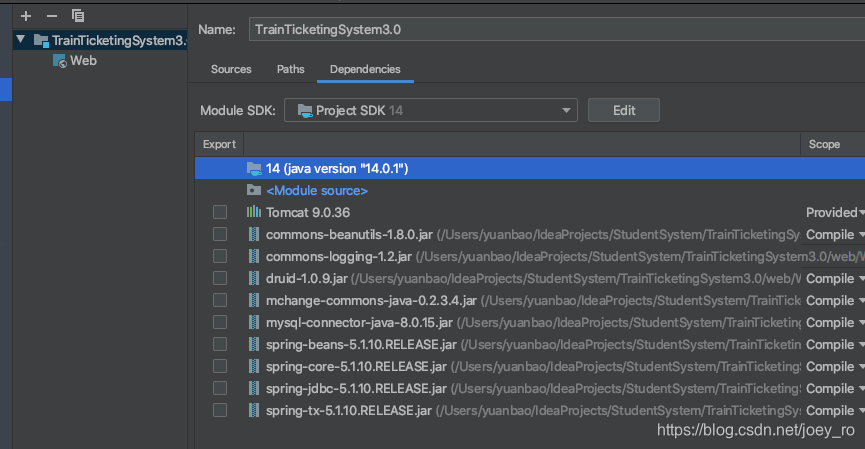Click the spring-jdbc jar icon

coord(254,389)
